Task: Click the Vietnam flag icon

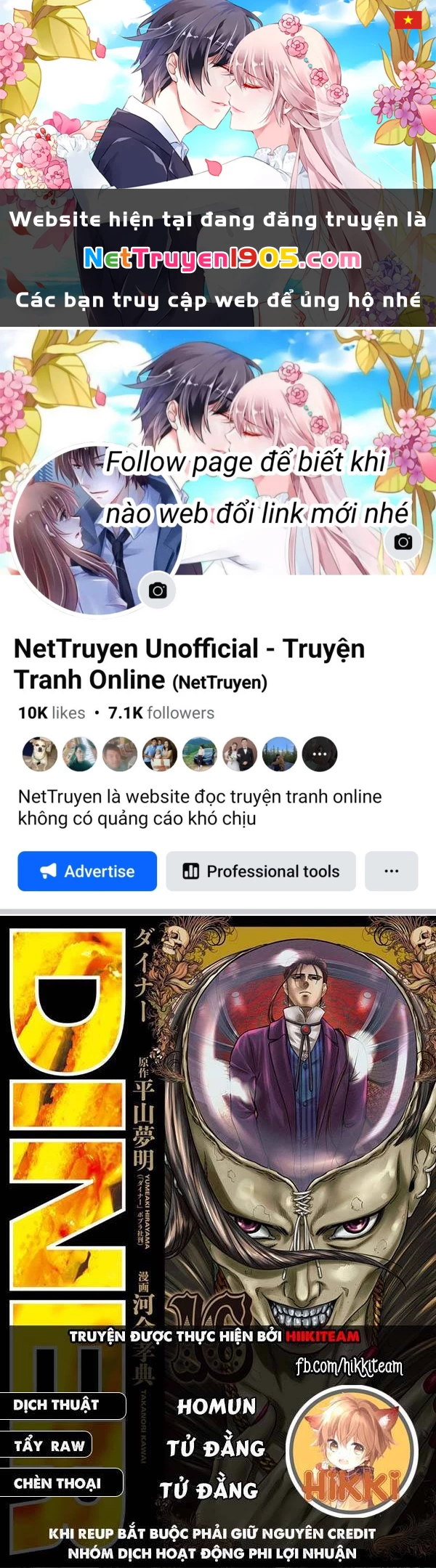Action: click(x=408, y=20)
